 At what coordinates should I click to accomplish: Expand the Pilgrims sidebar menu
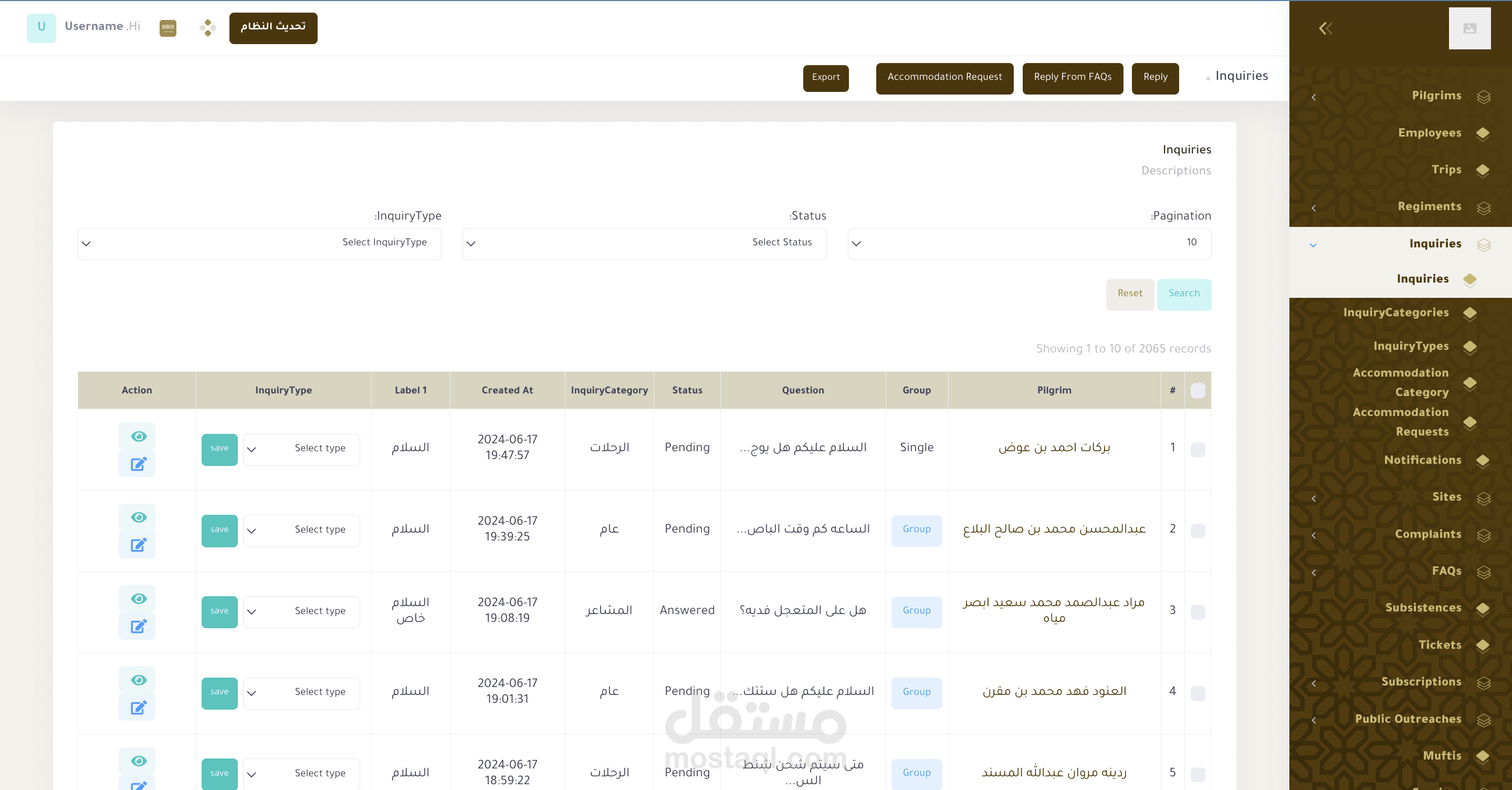pos(1436,96)
